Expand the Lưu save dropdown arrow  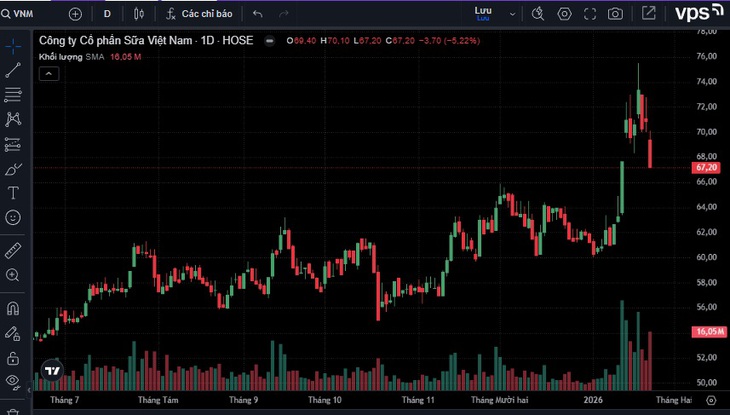click(x=512, y=14)
